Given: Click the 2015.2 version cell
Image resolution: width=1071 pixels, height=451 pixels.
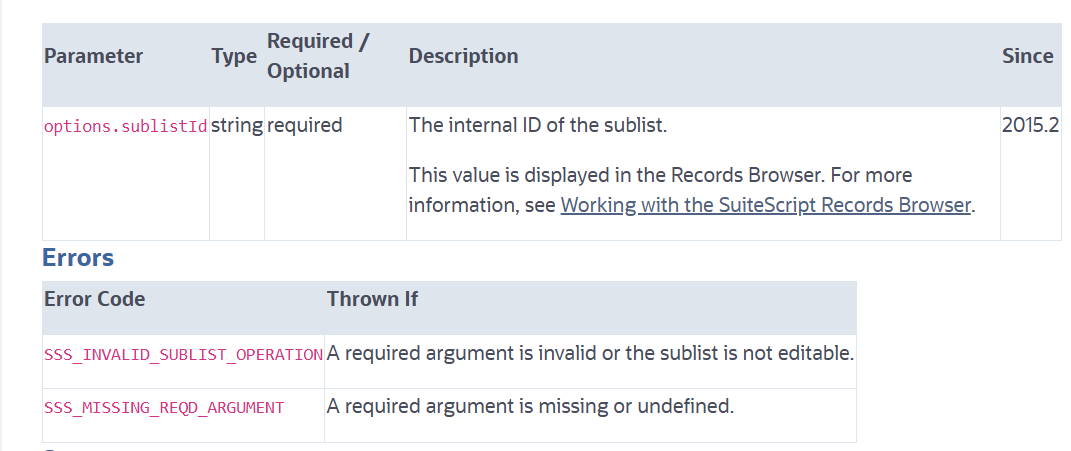Looking at the screenshot, I should click(x=1030, y=126).
